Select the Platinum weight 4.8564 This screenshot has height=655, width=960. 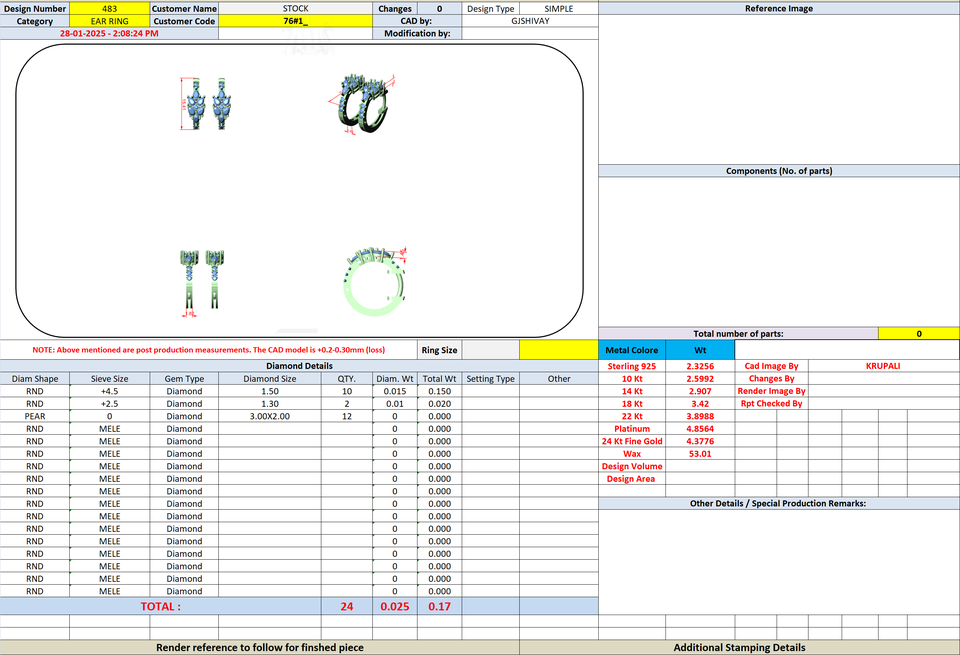pos(700,429)
